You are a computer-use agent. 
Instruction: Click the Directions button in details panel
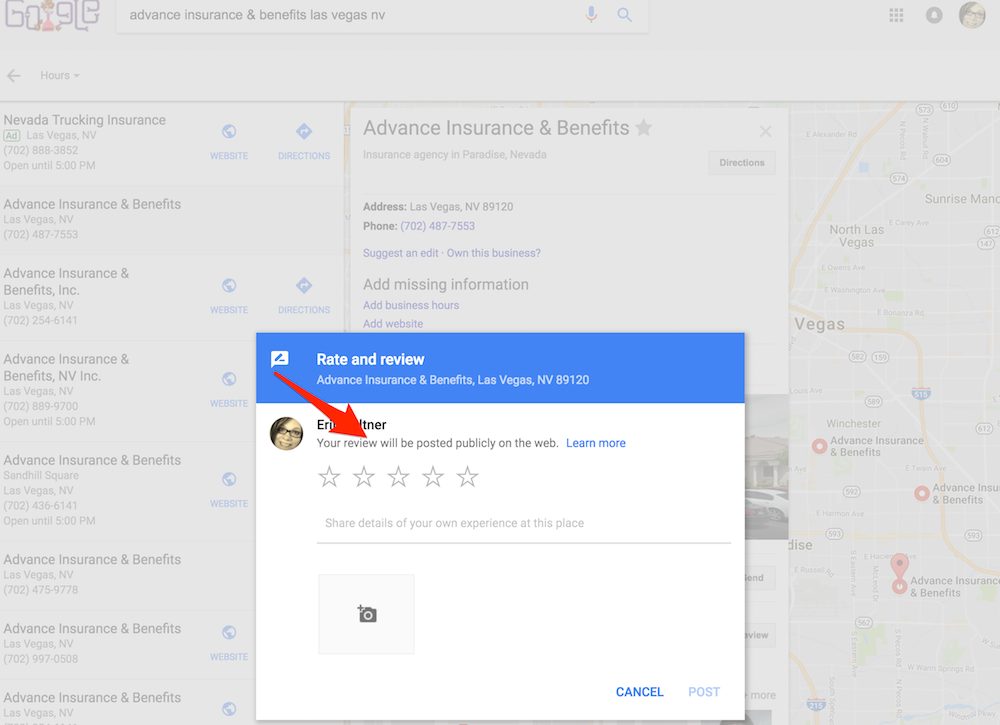(742, 163)
